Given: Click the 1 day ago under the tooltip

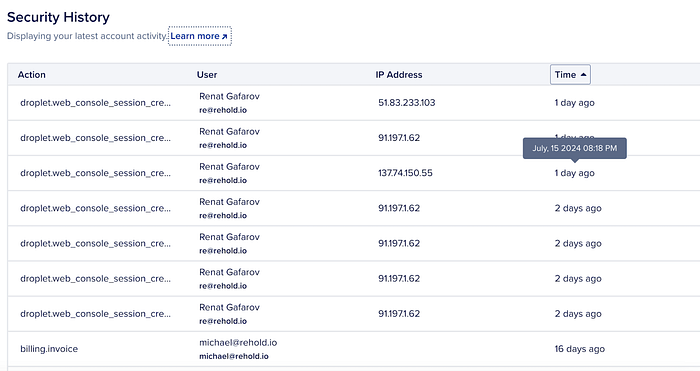Looking at the screenshot, I should coord(575,173).
